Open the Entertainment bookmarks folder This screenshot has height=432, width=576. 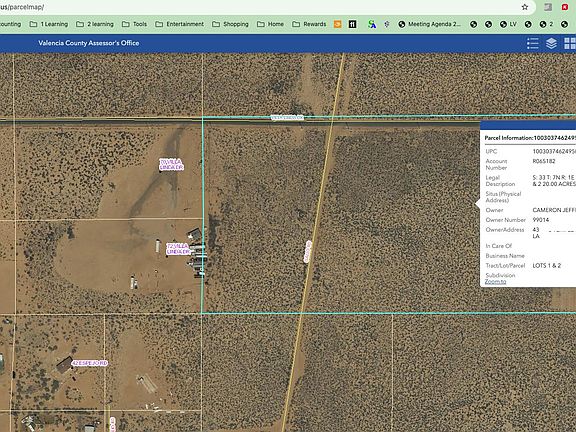[179, 24]
